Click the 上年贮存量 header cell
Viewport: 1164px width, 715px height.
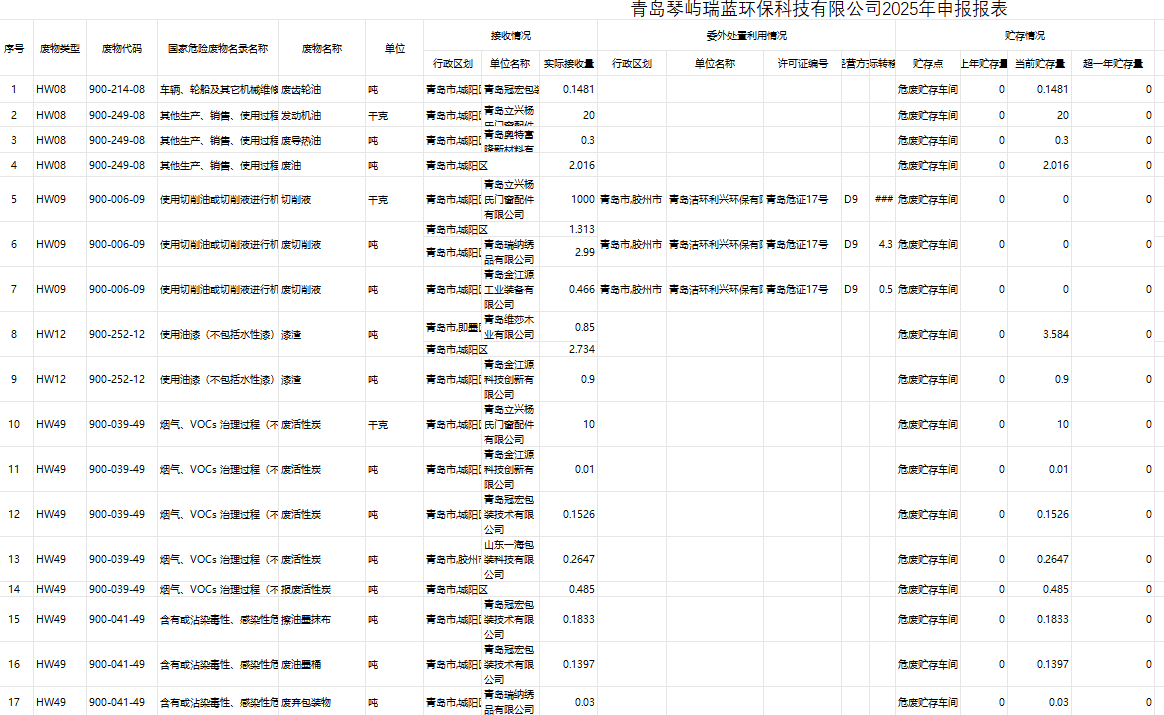click(x=984, y=64)
